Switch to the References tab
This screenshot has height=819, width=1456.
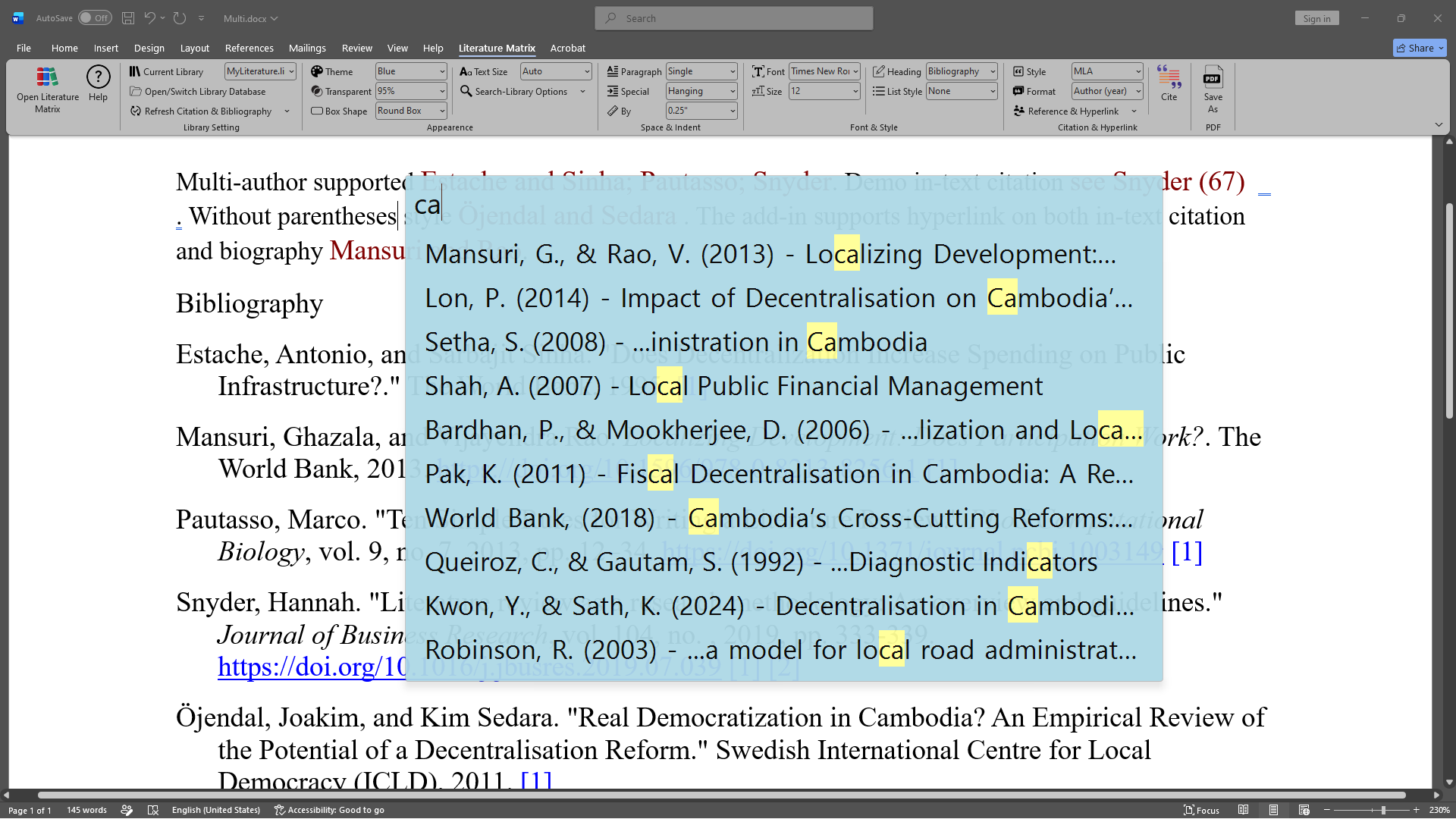pyautogui.click(x=249, y=48)
